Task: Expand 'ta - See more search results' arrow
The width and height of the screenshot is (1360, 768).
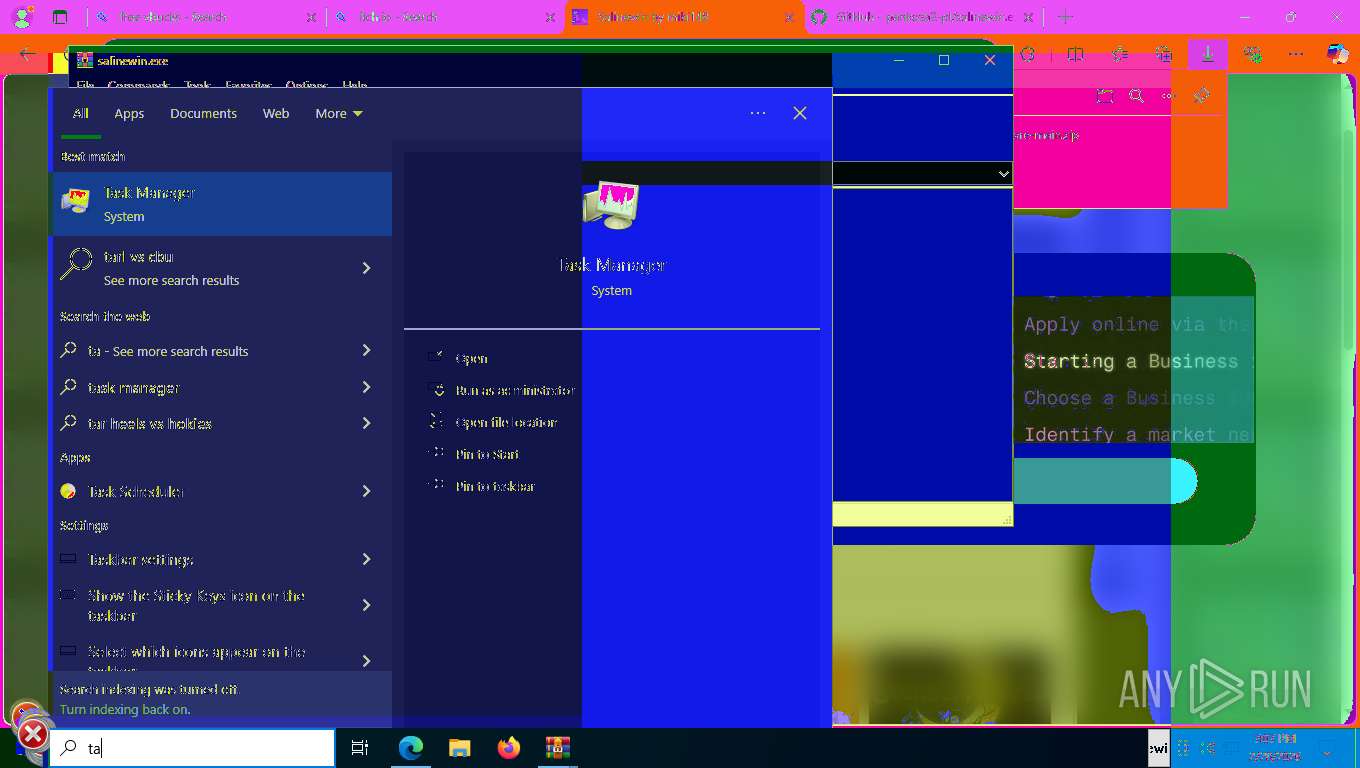Action: tap(366, 350)
